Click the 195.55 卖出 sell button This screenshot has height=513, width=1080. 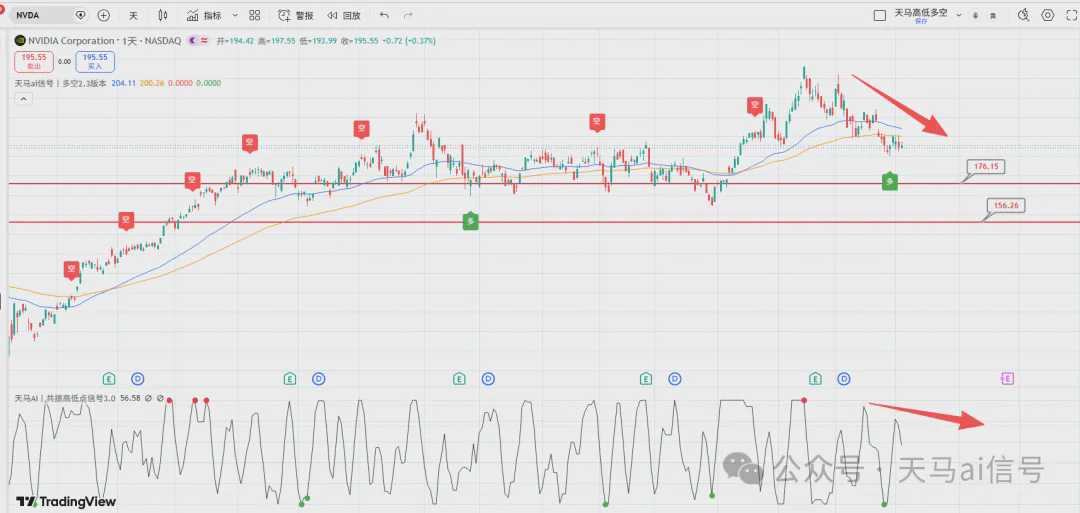pos(34,62)
